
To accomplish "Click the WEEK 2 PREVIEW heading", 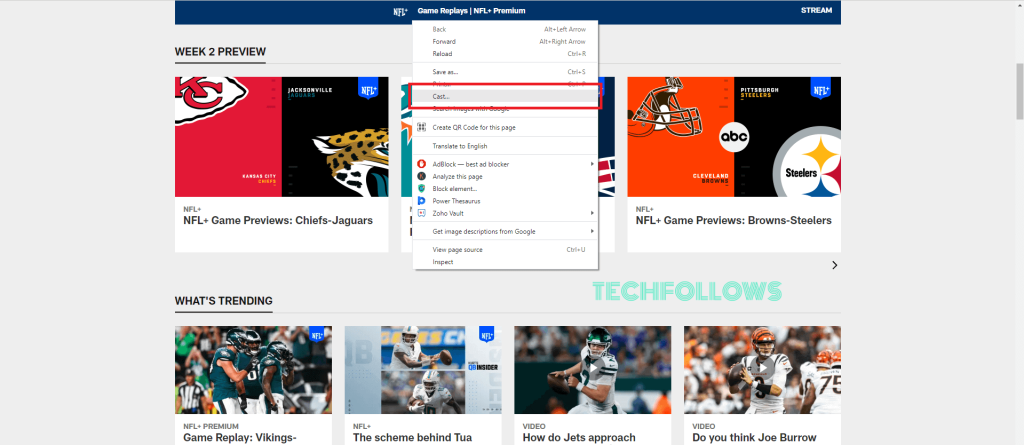I will [220, 52].
